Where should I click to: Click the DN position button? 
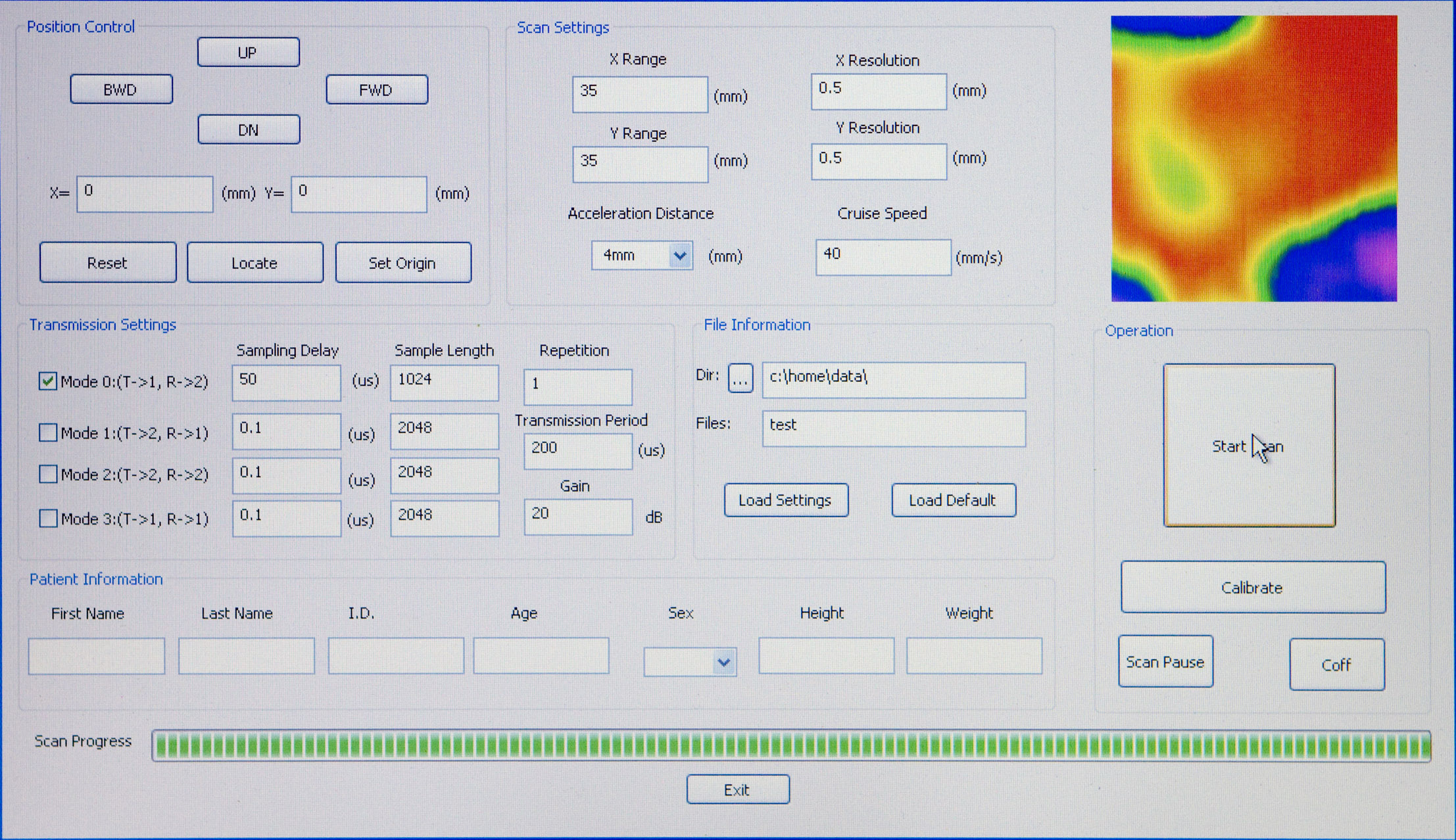pos(249,129)
